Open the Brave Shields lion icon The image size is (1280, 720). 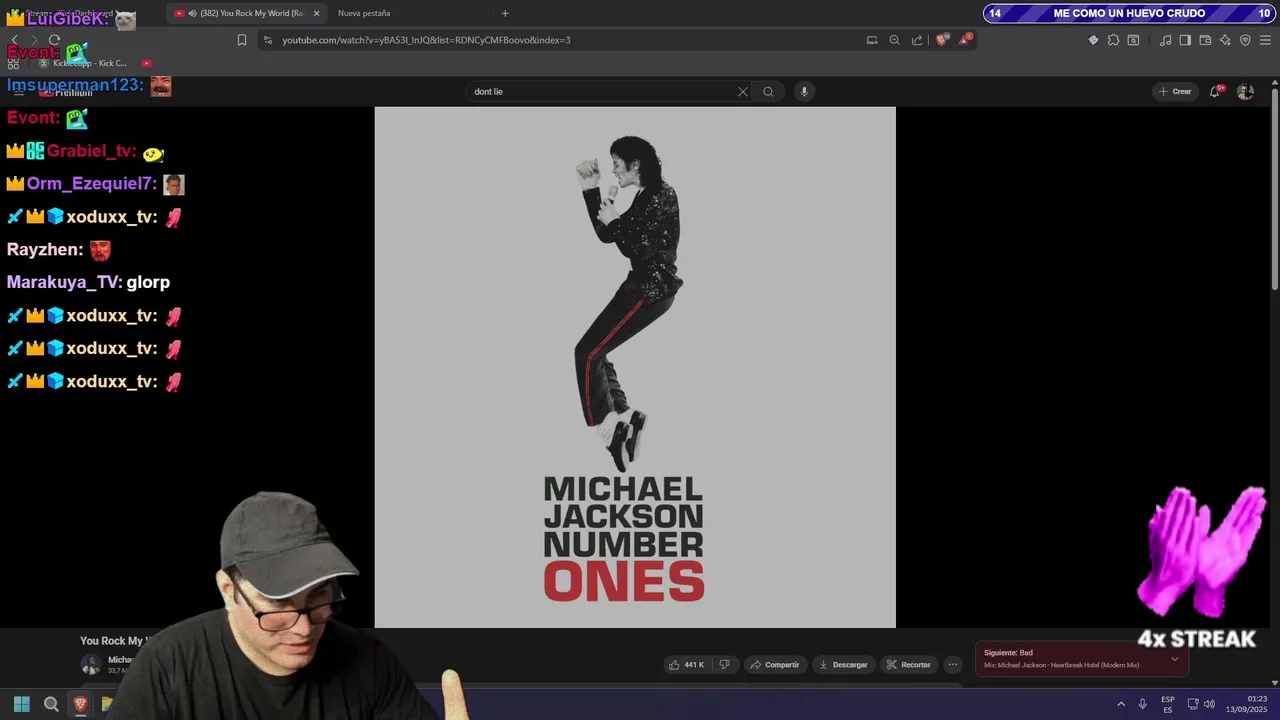pyautogui.click(x=941, y=40)
